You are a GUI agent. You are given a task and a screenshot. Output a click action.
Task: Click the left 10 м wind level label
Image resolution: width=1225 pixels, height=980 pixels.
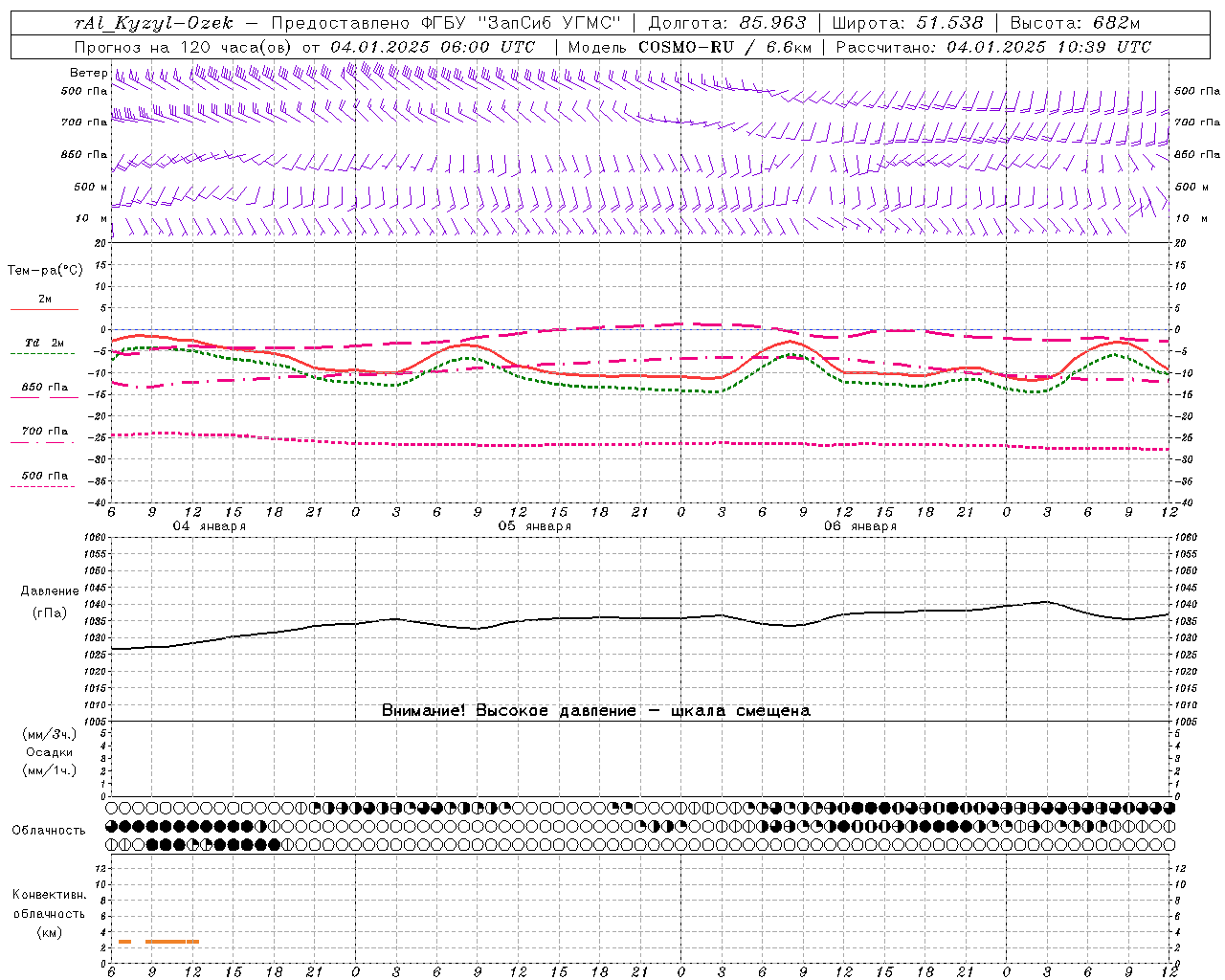91,218
